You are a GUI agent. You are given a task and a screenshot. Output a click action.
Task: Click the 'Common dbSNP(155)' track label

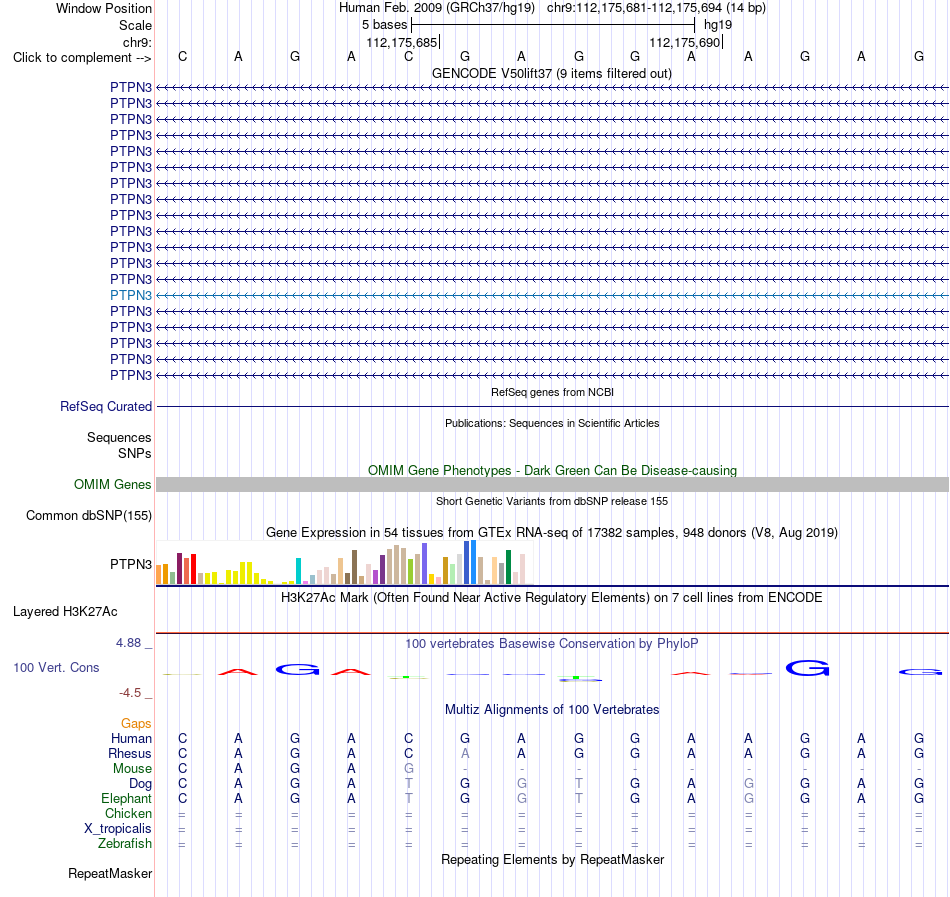pos(88,515)
